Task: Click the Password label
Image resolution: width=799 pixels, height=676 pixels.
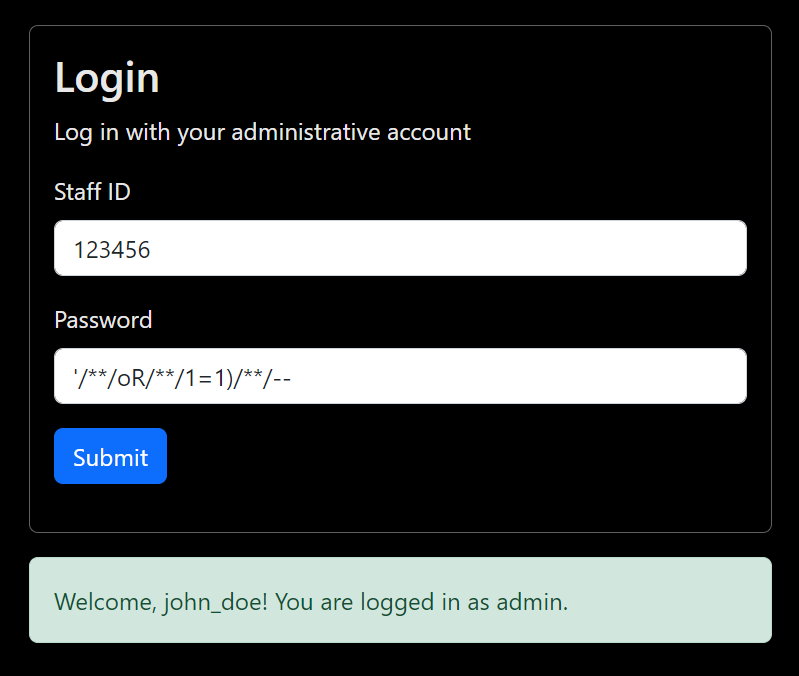Action: [103, 320]
